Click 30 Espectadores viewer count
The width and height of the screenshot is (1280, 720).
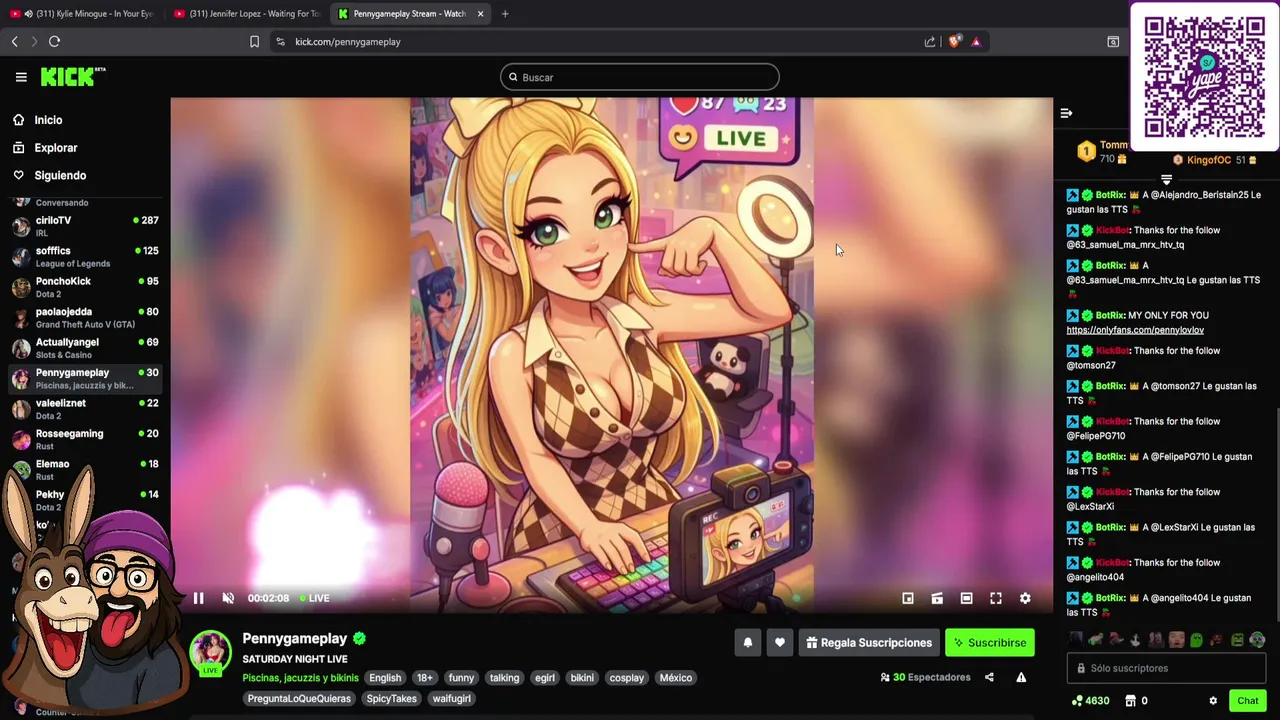point(925,677)
